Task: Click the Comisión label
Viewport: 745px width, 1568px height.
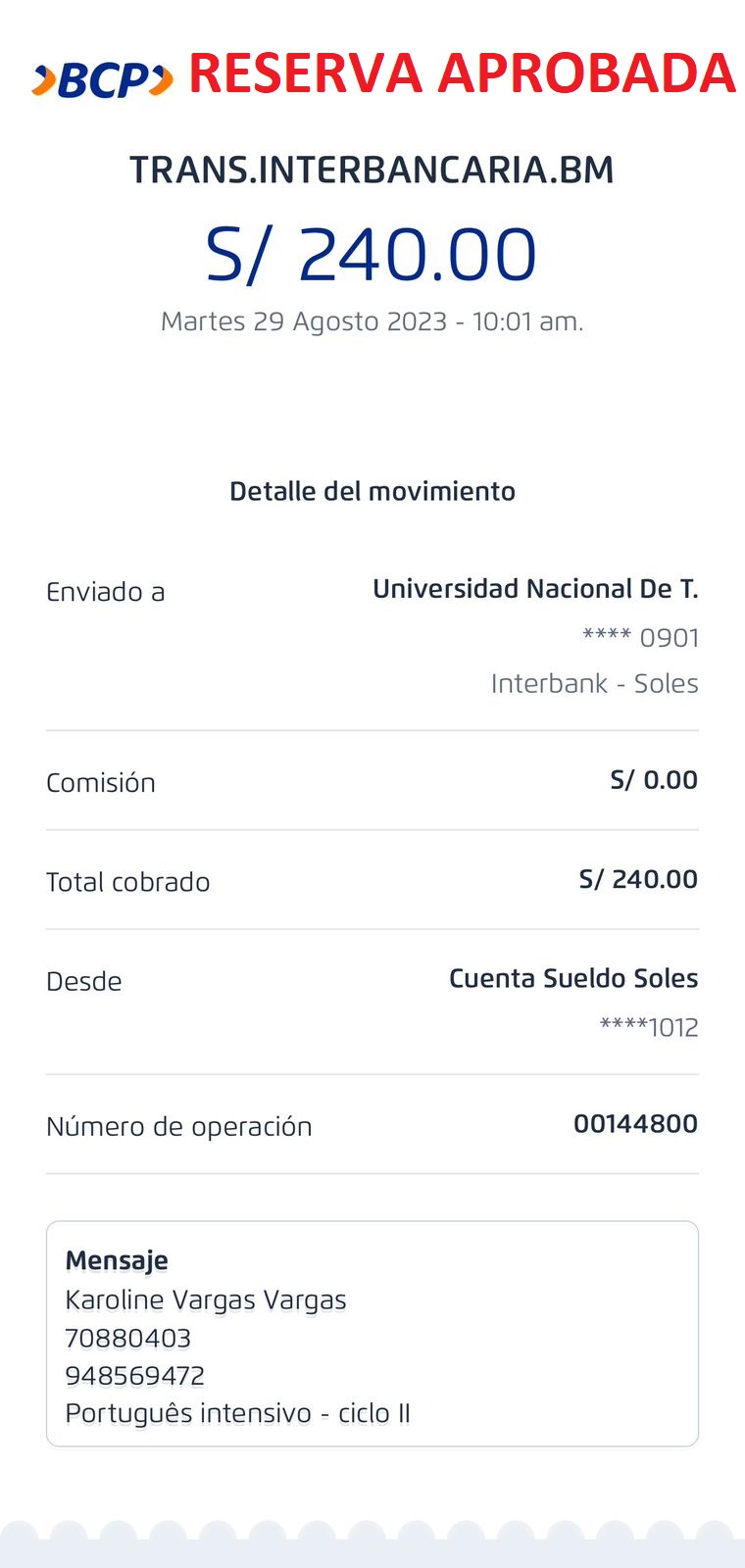Action: click(101, 783)
